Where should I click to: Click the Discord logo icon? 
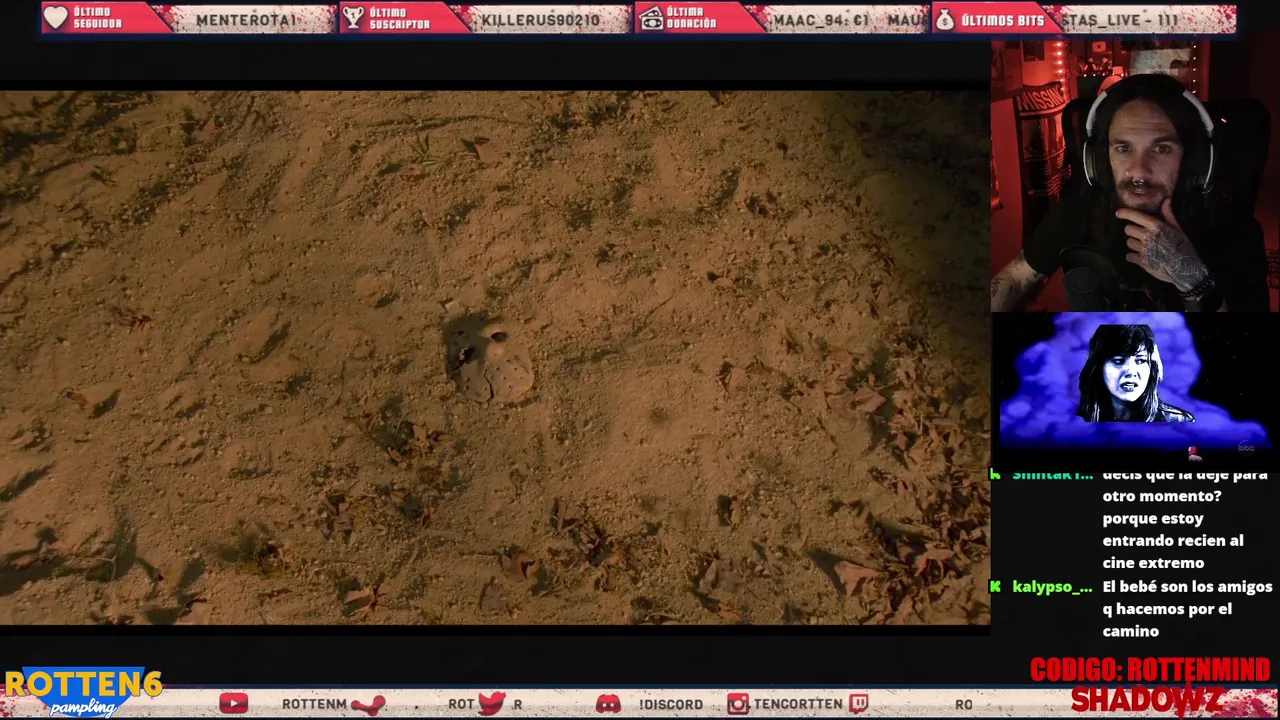click(x=608, y=704)
